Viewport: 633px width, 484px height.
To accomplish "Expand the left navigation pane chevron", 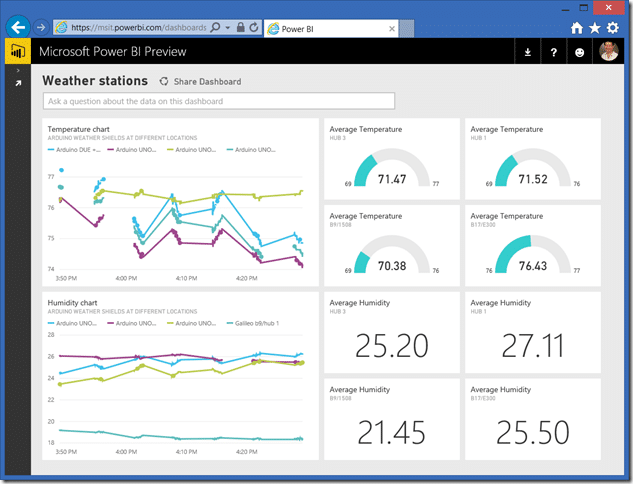I will [x=18, y=71].
